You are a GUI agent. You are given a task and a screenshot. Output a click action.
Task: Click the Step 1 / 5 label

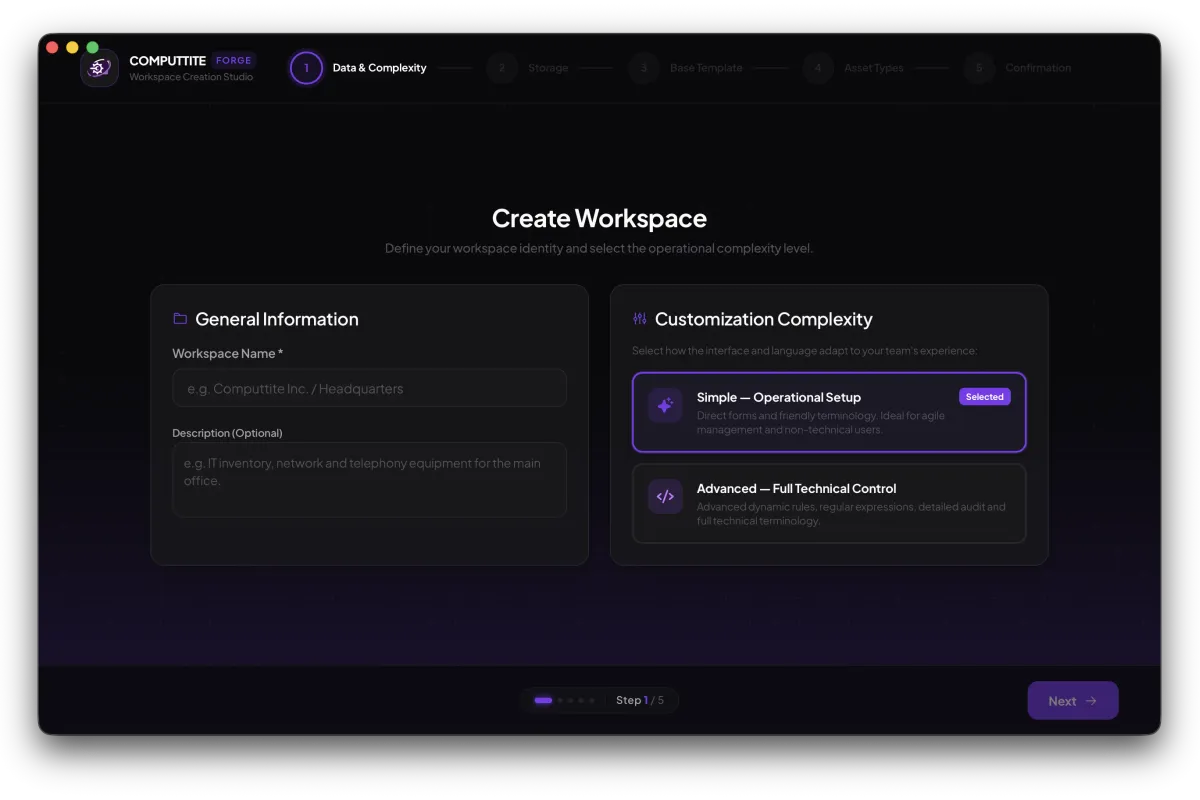pyautogui.click(x=640, y=700)
